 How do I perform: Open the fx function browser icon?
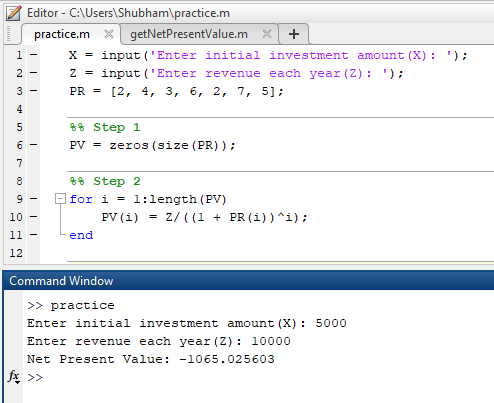point(14,377)
